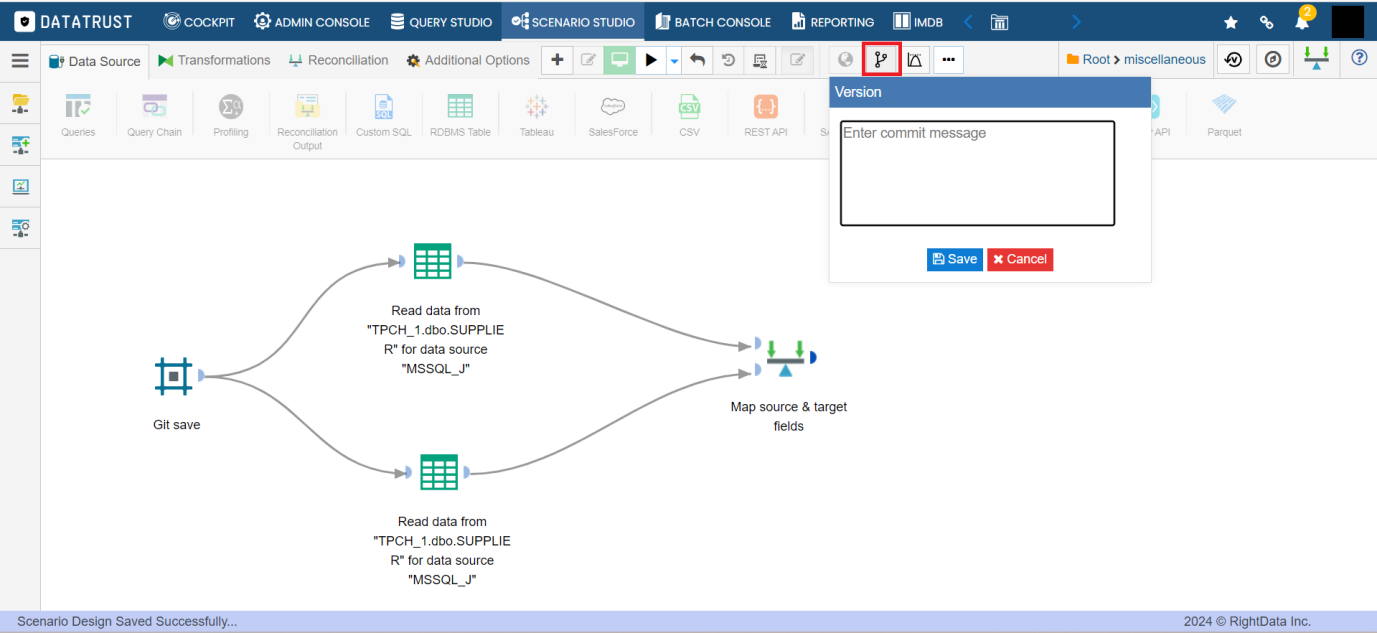Save the commit message

point(955,259)
